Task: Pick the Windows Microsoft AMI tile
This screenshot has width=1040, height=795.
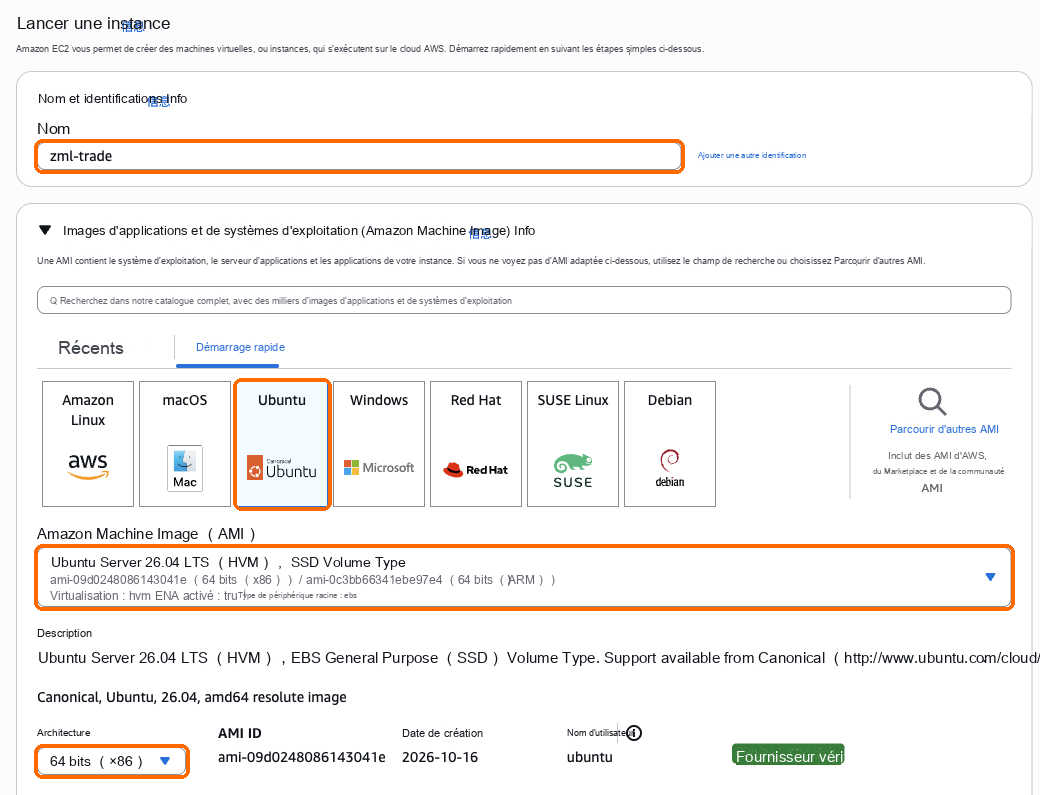Action: (x=379, y=444)
